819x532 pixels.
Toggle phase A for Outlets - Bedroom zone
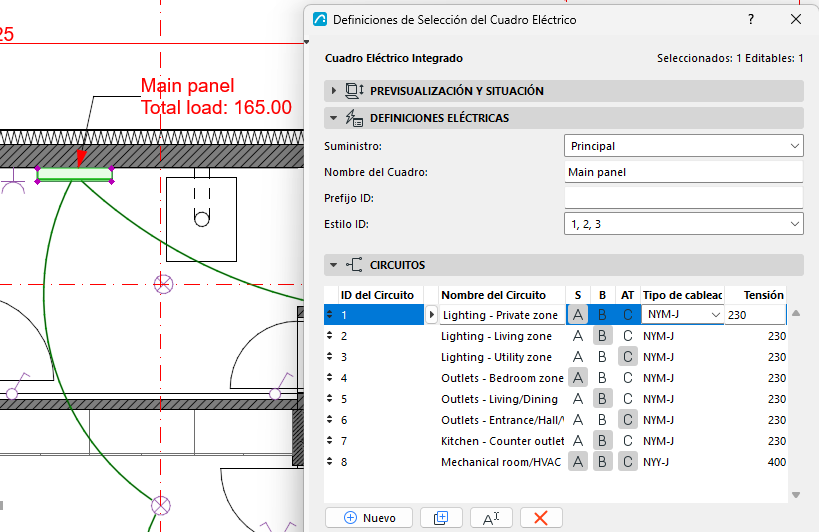click(x=578, y=377)
